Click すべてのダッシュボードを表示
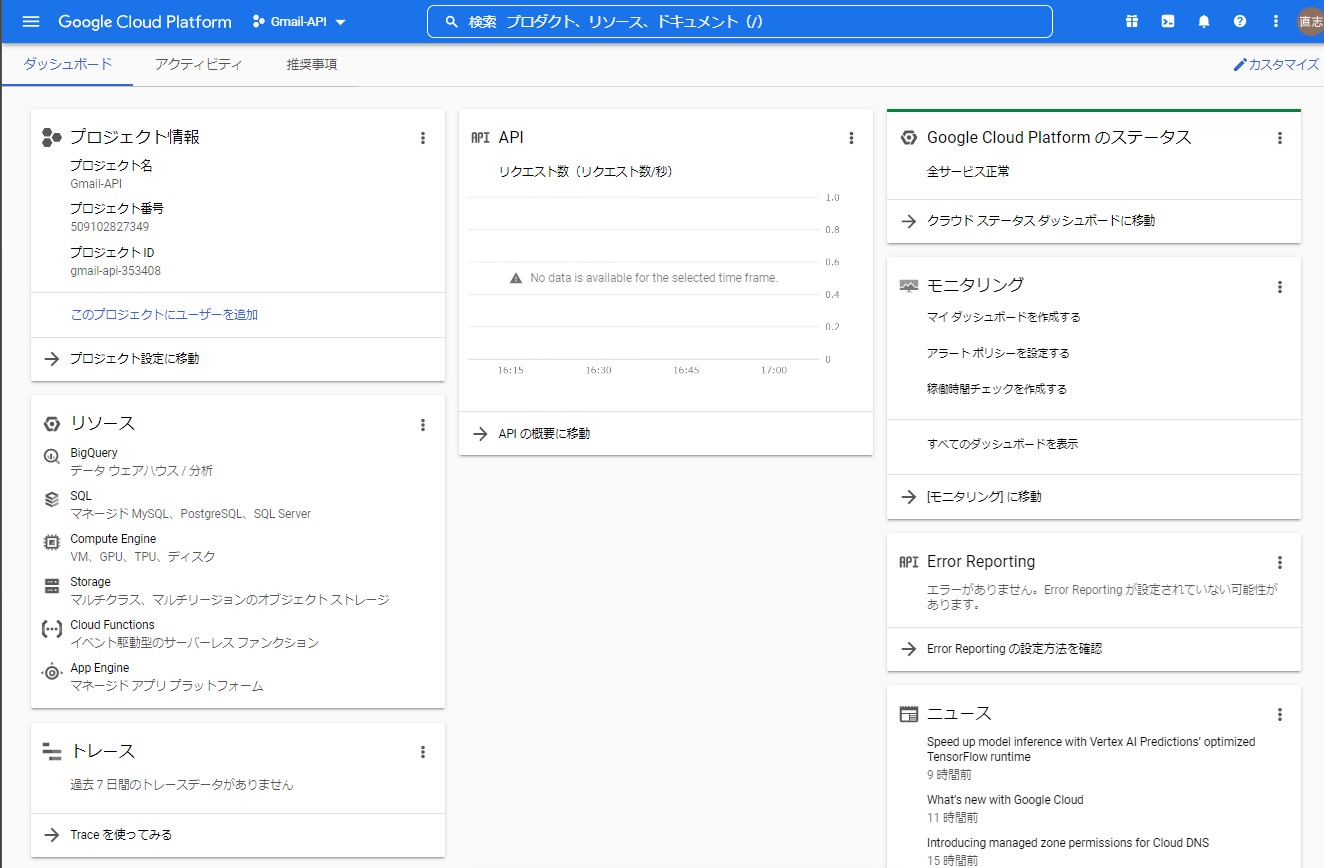This screenshot has width=1324, height=868. point(1002,444)
